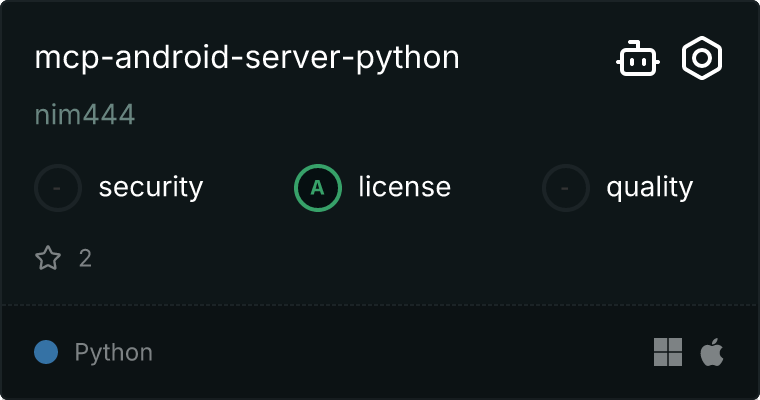Click empty card space right of star count
This screenshot has height=400, width=760.
coord(400,259)
